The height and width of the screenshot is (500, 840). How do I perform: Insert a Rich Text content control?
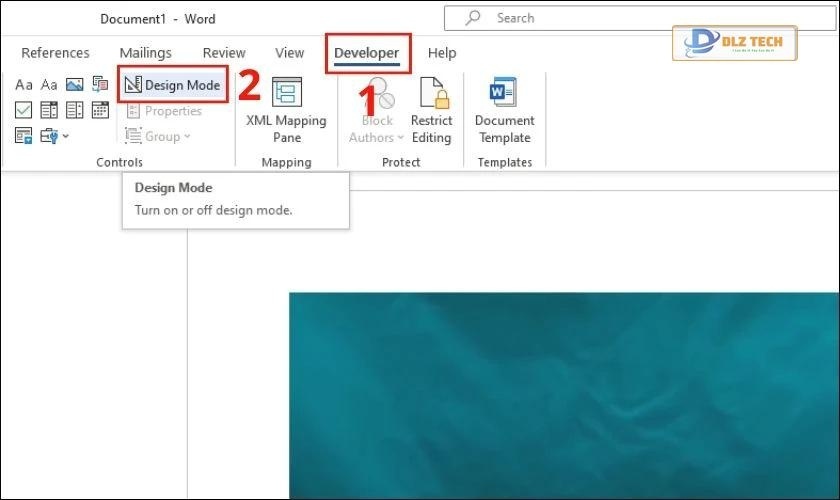(23, 85)
